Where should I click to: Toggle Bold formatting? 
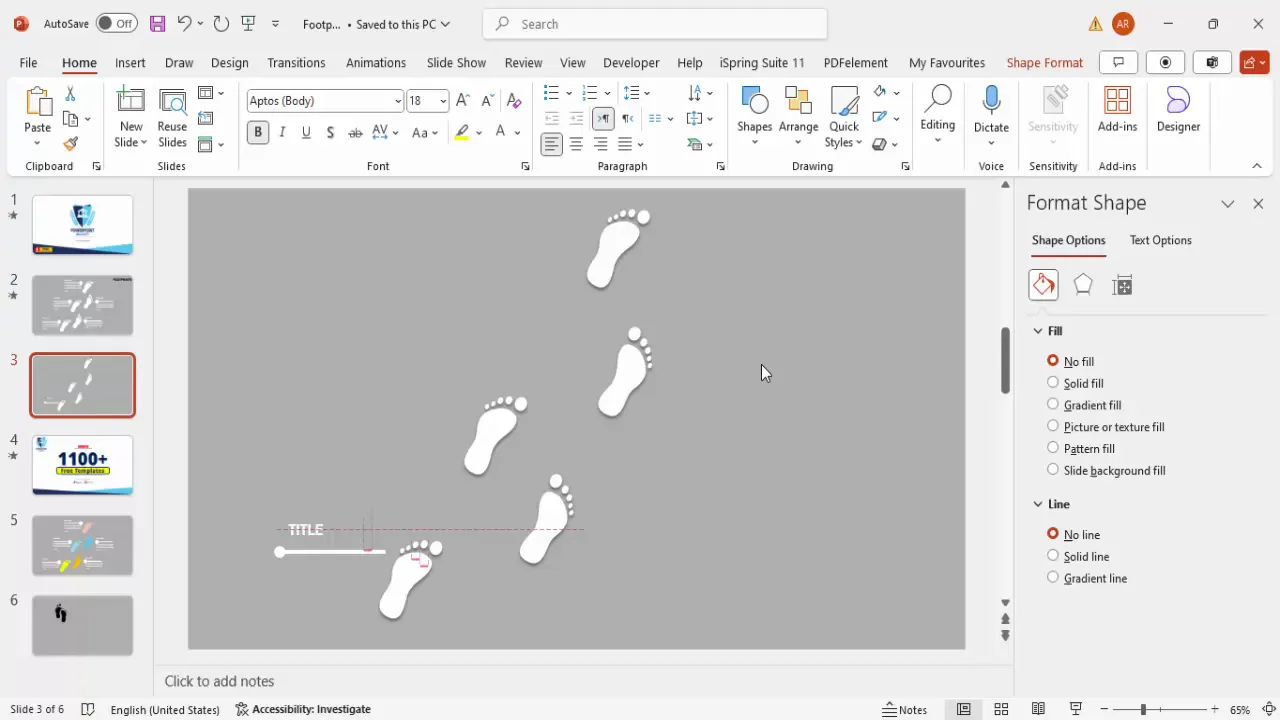[x=258, y=132]
